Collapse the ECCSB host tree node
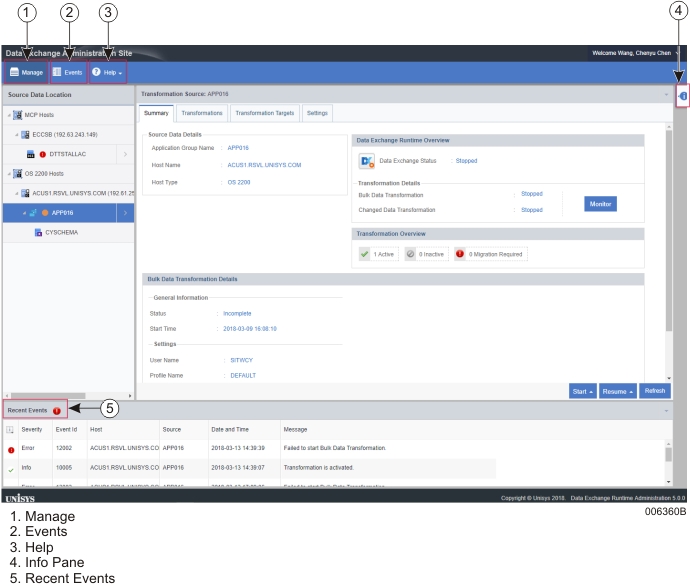The height and width of the screenshot is (588, 690). (17, 135)
